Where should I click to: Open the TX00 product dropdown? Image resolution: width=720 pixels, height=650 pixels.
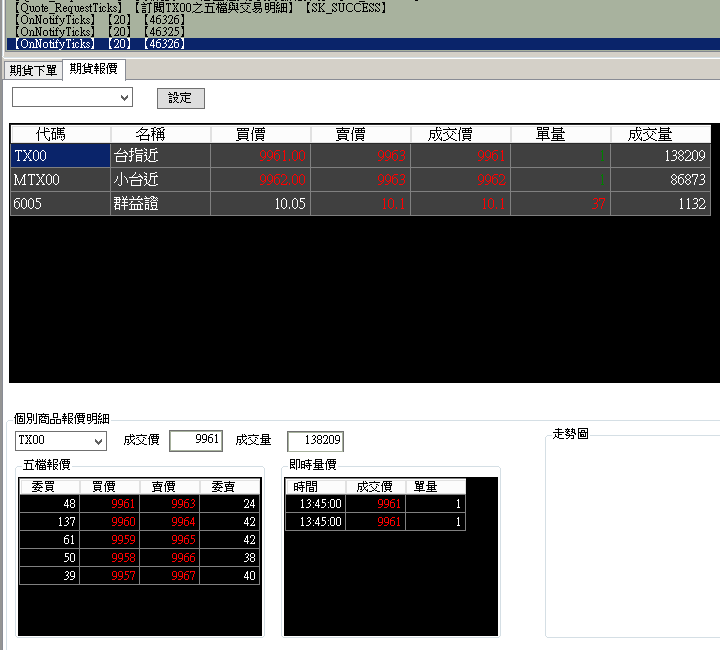coord(61,441)
